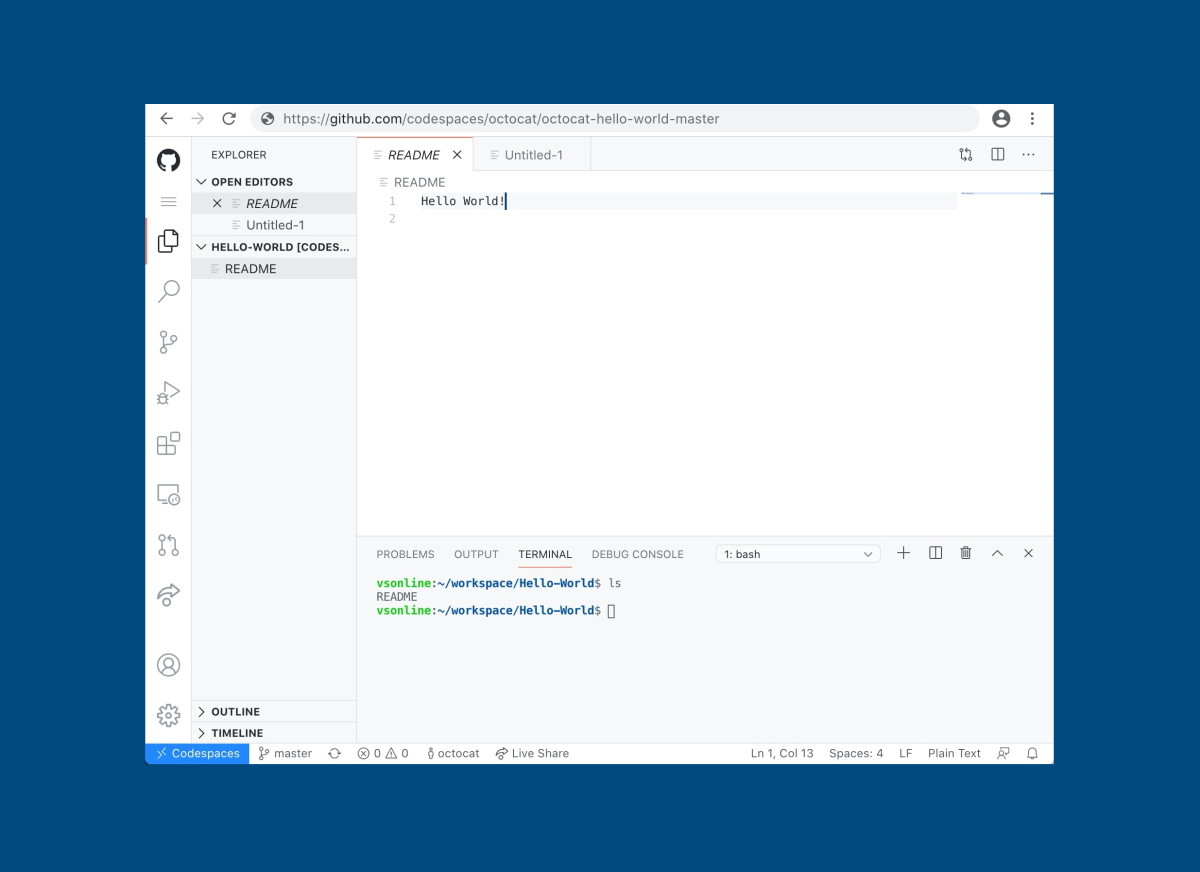Split the editor to the right
The image size is (1200, 872).
coord(997,155)
